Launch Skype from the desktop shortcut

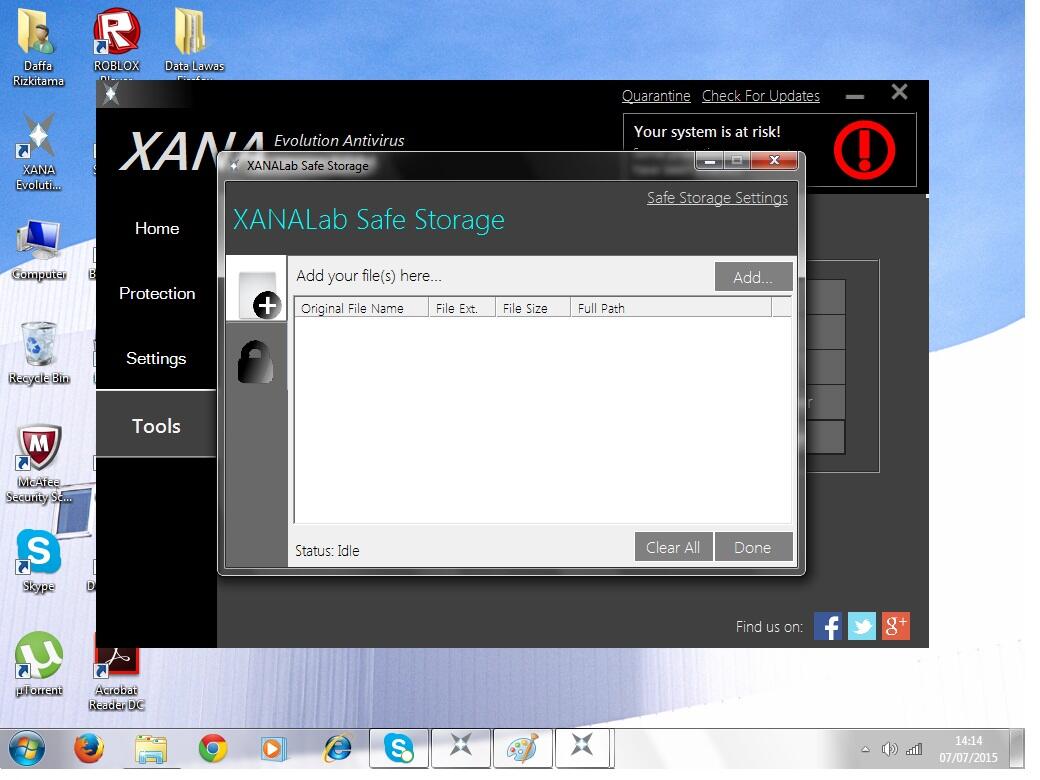(38, 561)
